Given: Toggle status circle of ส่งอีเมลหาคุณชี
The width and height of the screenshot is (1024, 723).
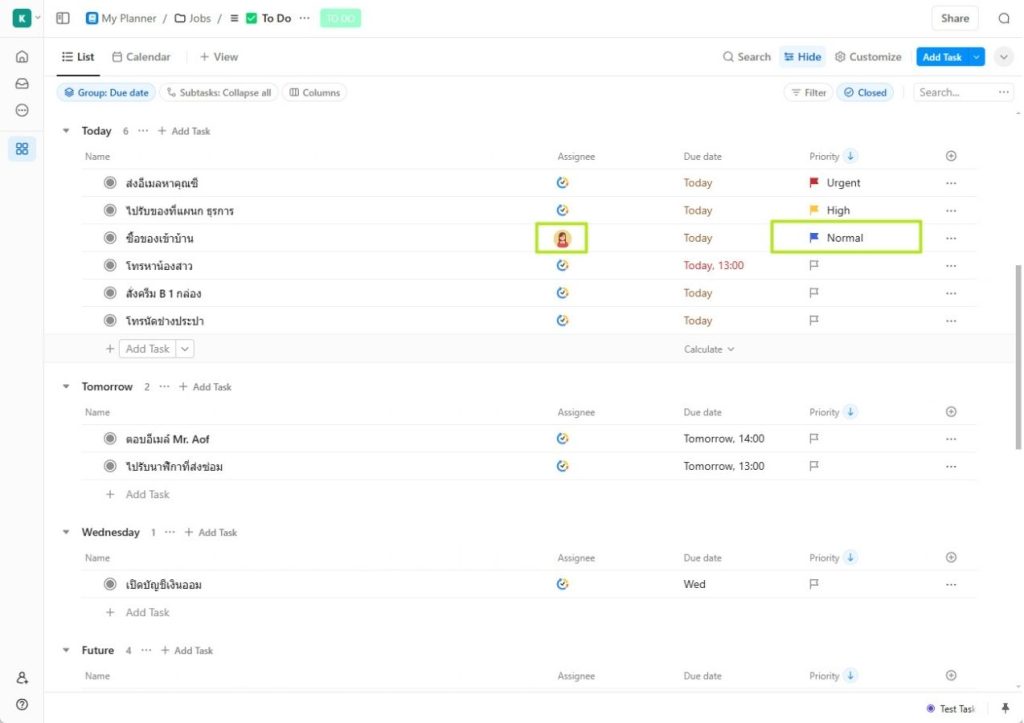Looking at the screenshot, I should point(110,183).
